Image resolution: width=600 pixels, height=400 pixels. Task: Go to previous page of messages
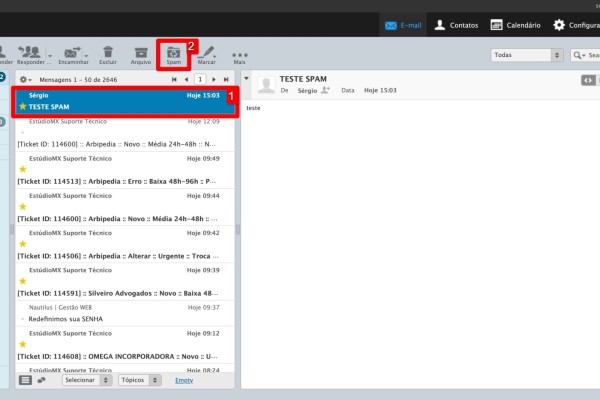(186, 80)
